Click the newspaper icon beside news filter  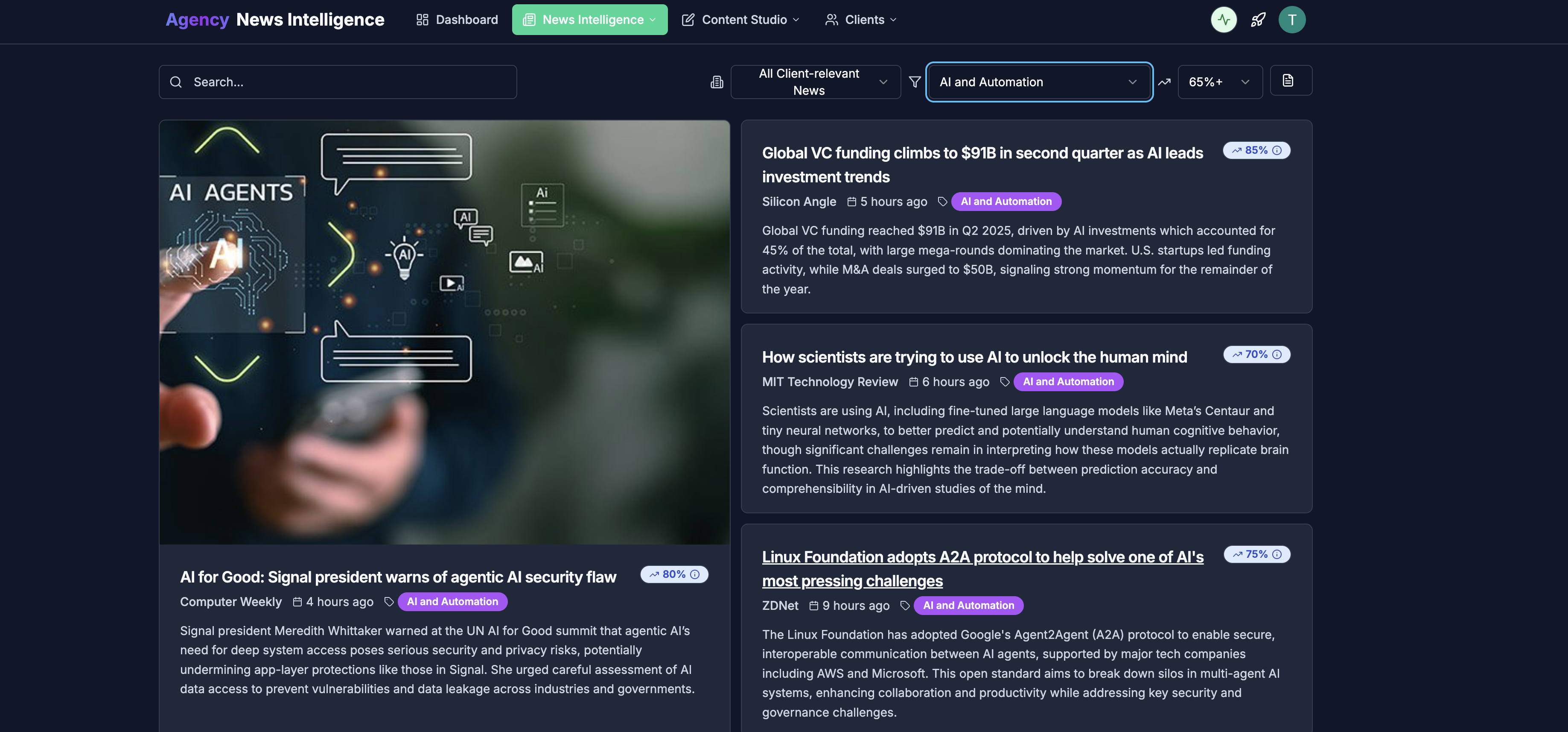[x=717, y=82]
